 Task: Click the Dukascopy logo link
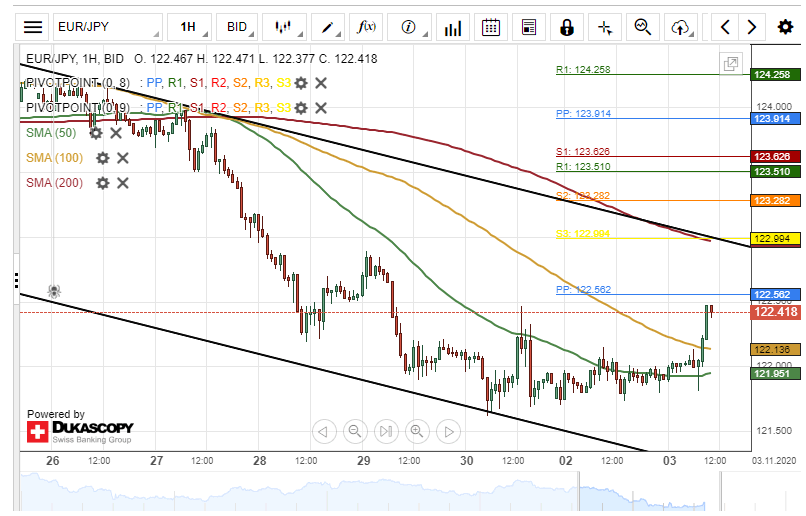(x=80, y=431)
